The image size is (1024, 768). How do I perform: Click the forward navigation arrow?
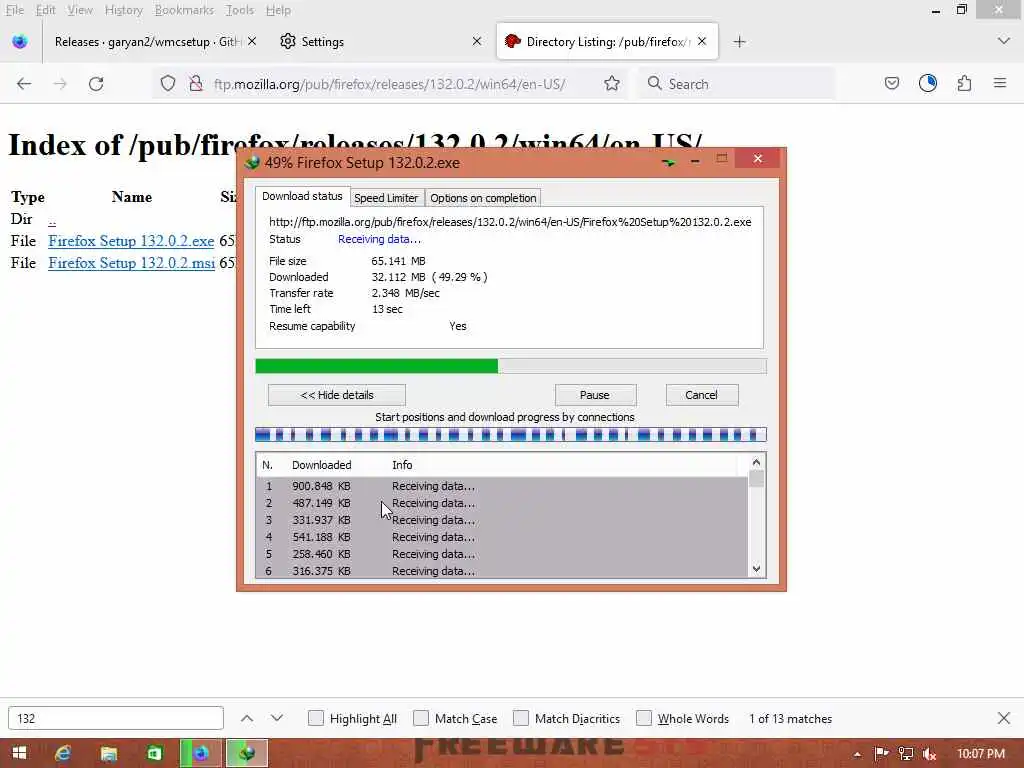60,84
